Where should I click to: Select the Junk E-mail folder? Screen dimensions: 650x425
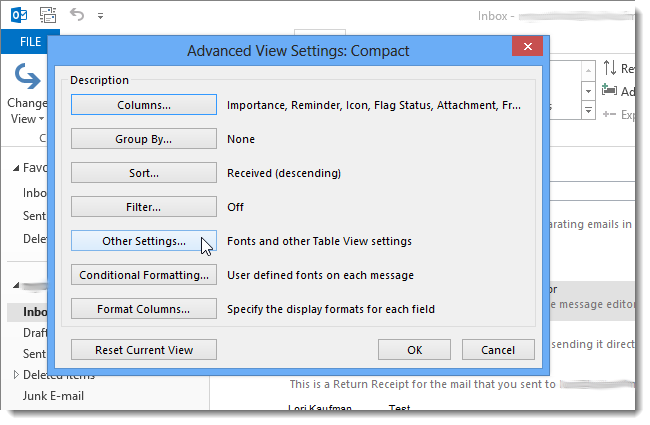click(53, 396)
